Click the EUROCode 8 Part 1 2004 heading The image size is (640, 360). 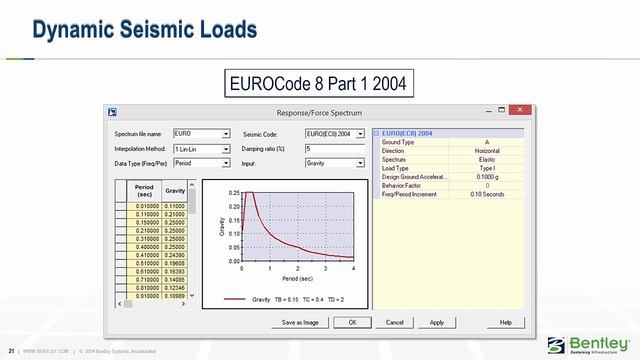(x=318, y=84)
